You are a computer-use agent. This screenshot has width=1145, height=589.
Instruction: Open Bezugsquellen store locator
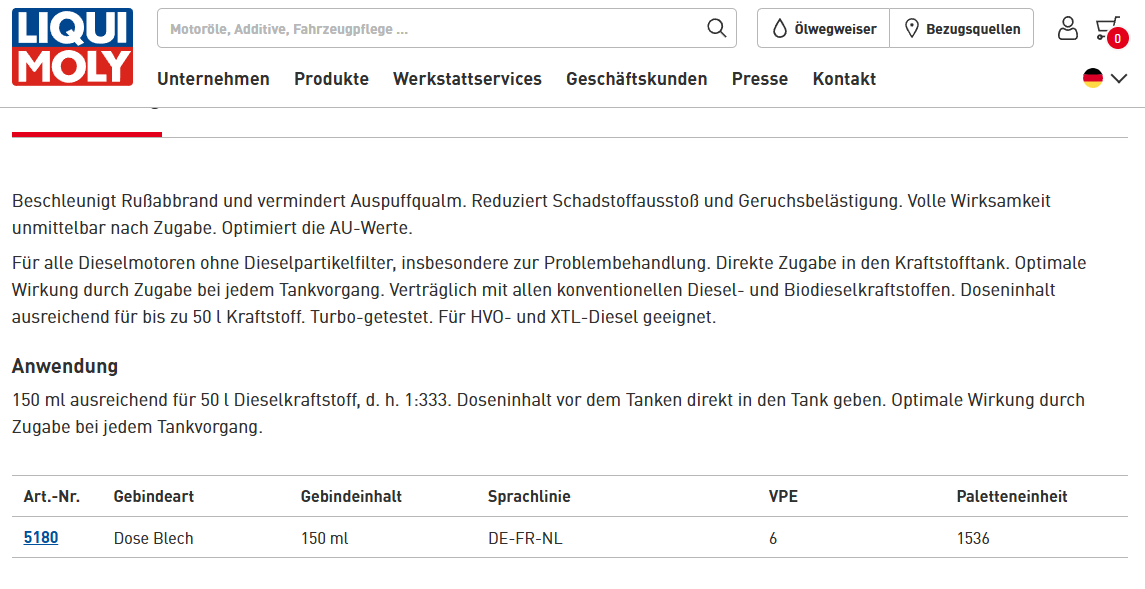tap(962, 29)
